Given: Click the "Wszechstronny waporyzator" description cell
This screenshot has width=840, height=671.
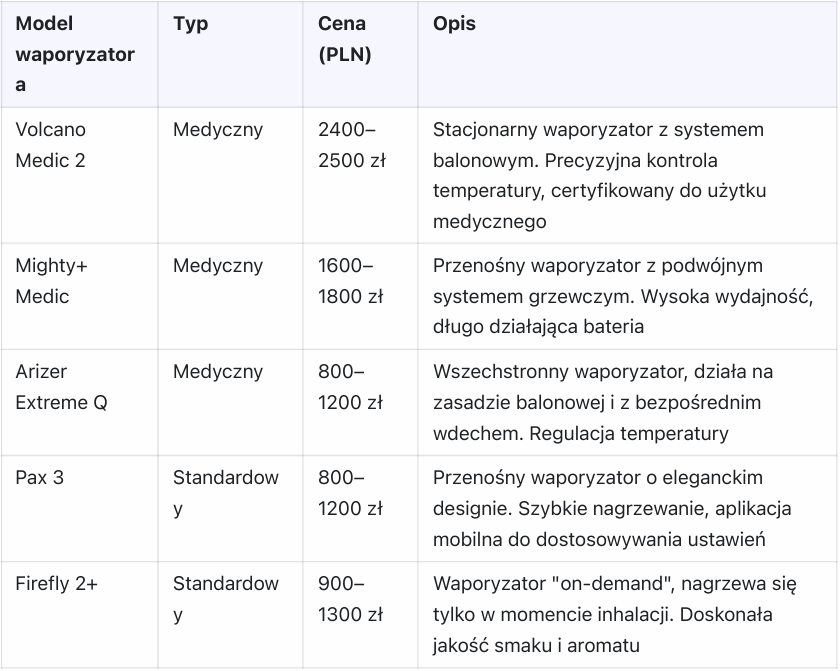Looking at the screenshot, I should [x=603, y=402].
